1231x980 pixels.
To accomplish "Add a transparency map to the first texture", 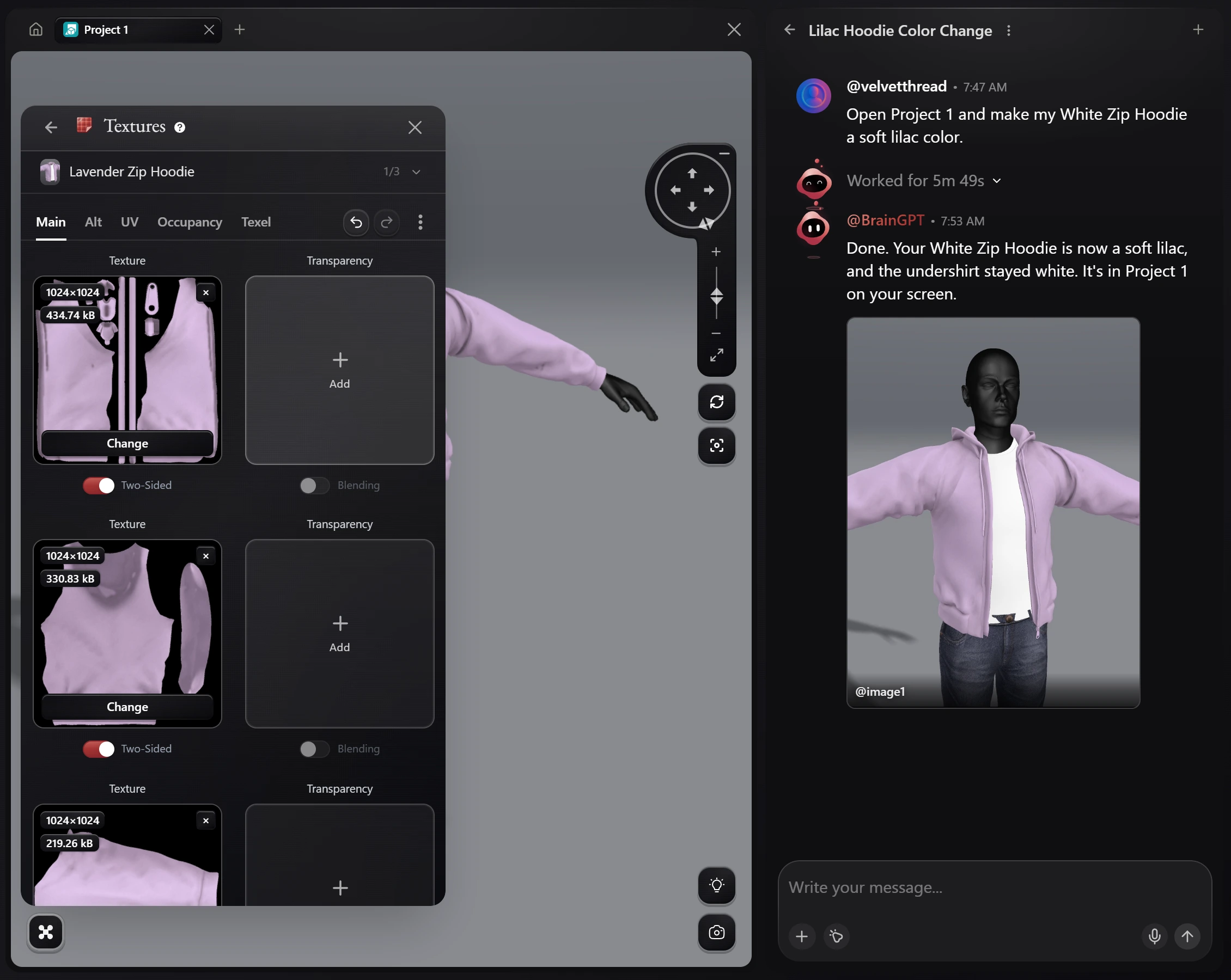I will [x=340, y=370].
